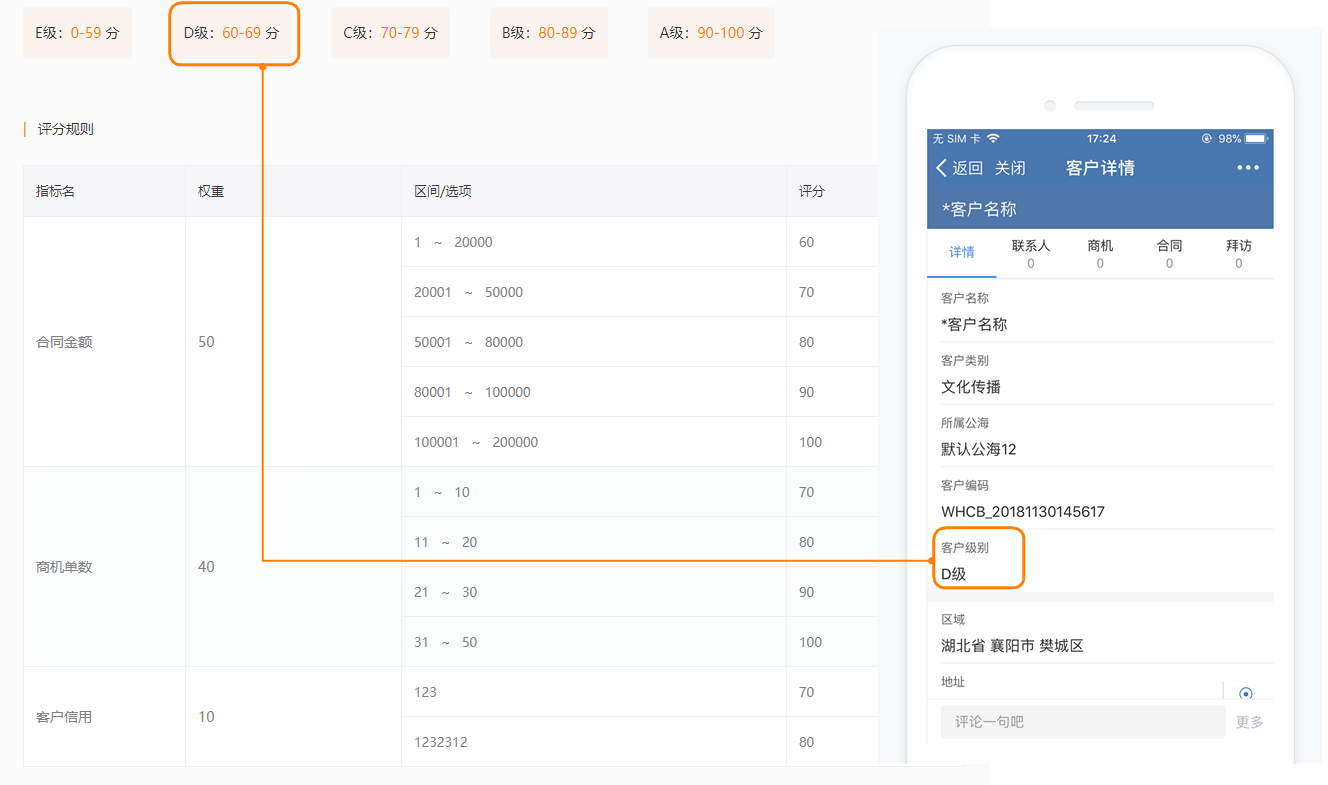
Task: Click the range 21 ~ 30 cell
Action: pos(594,592)
